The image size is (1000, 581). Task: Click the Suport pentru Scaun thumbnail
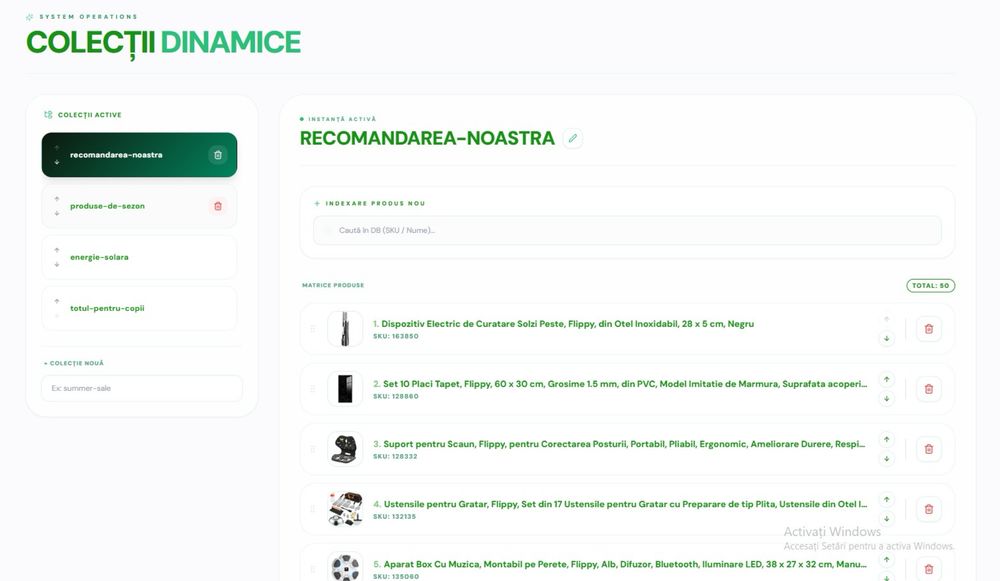345,449
